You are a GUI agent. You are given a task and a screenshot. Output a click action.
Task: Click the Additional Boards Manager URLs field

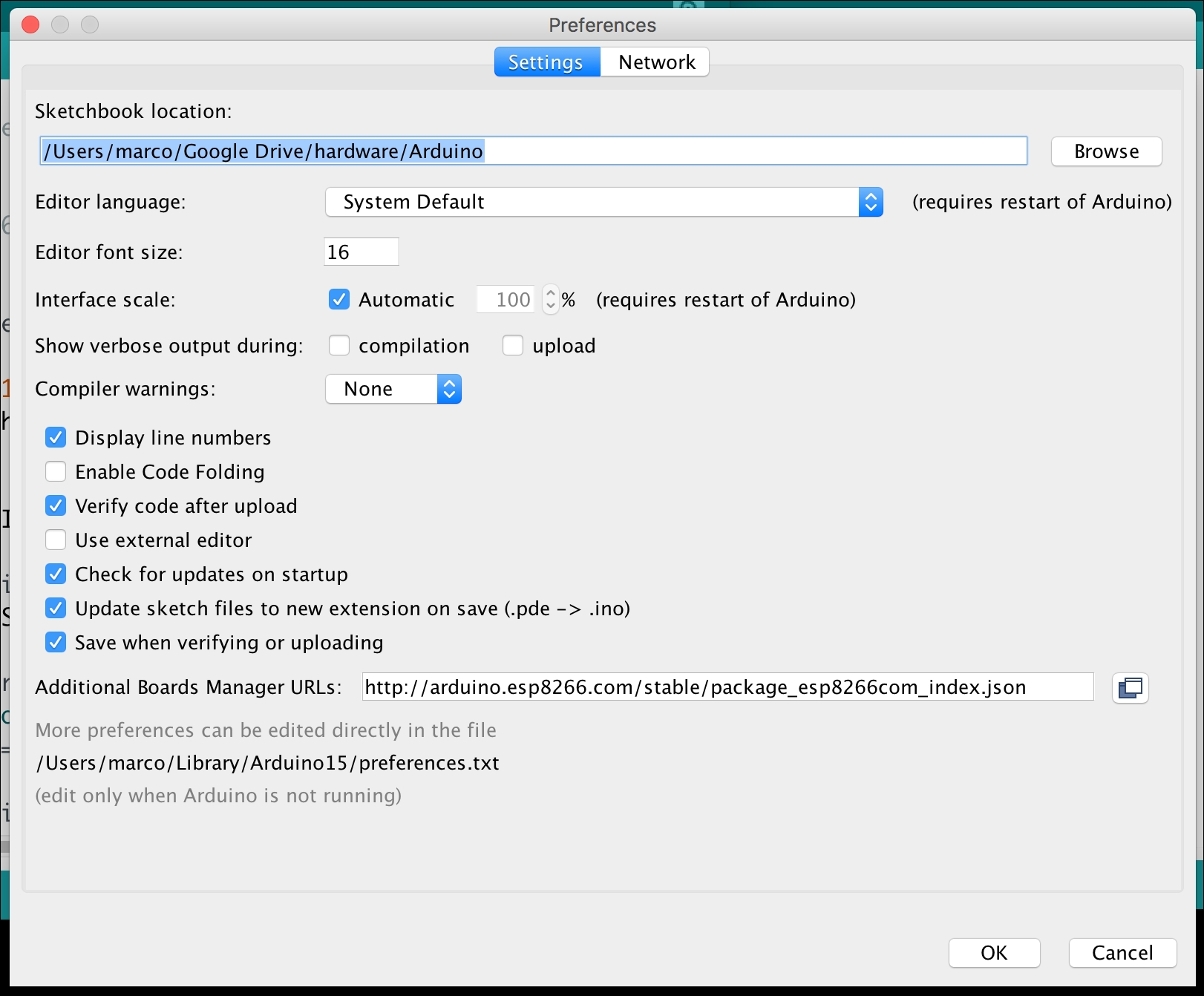(x=727, y=687)
